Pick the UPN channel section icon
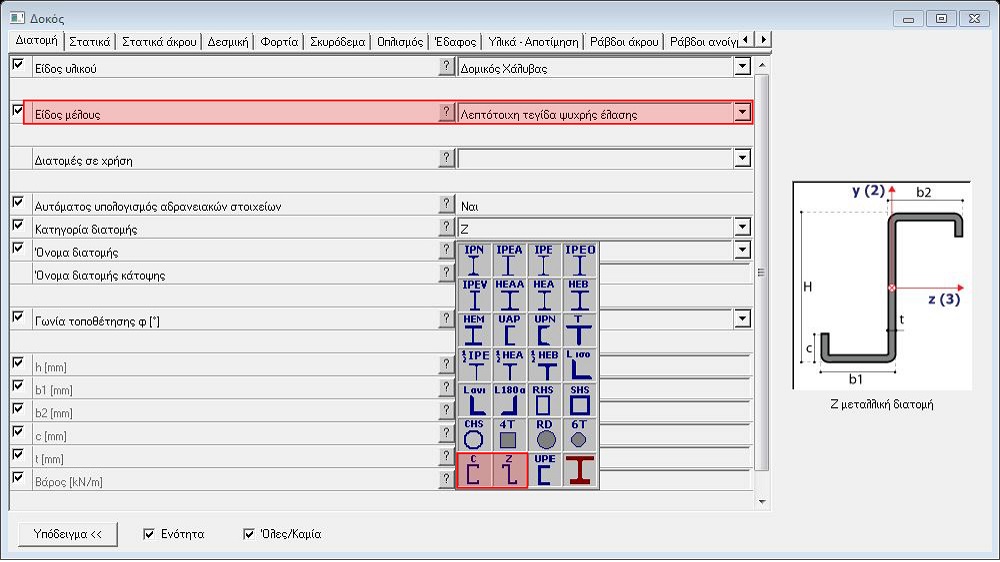This screenshot has width=1000, height=562. click(545, 330)
